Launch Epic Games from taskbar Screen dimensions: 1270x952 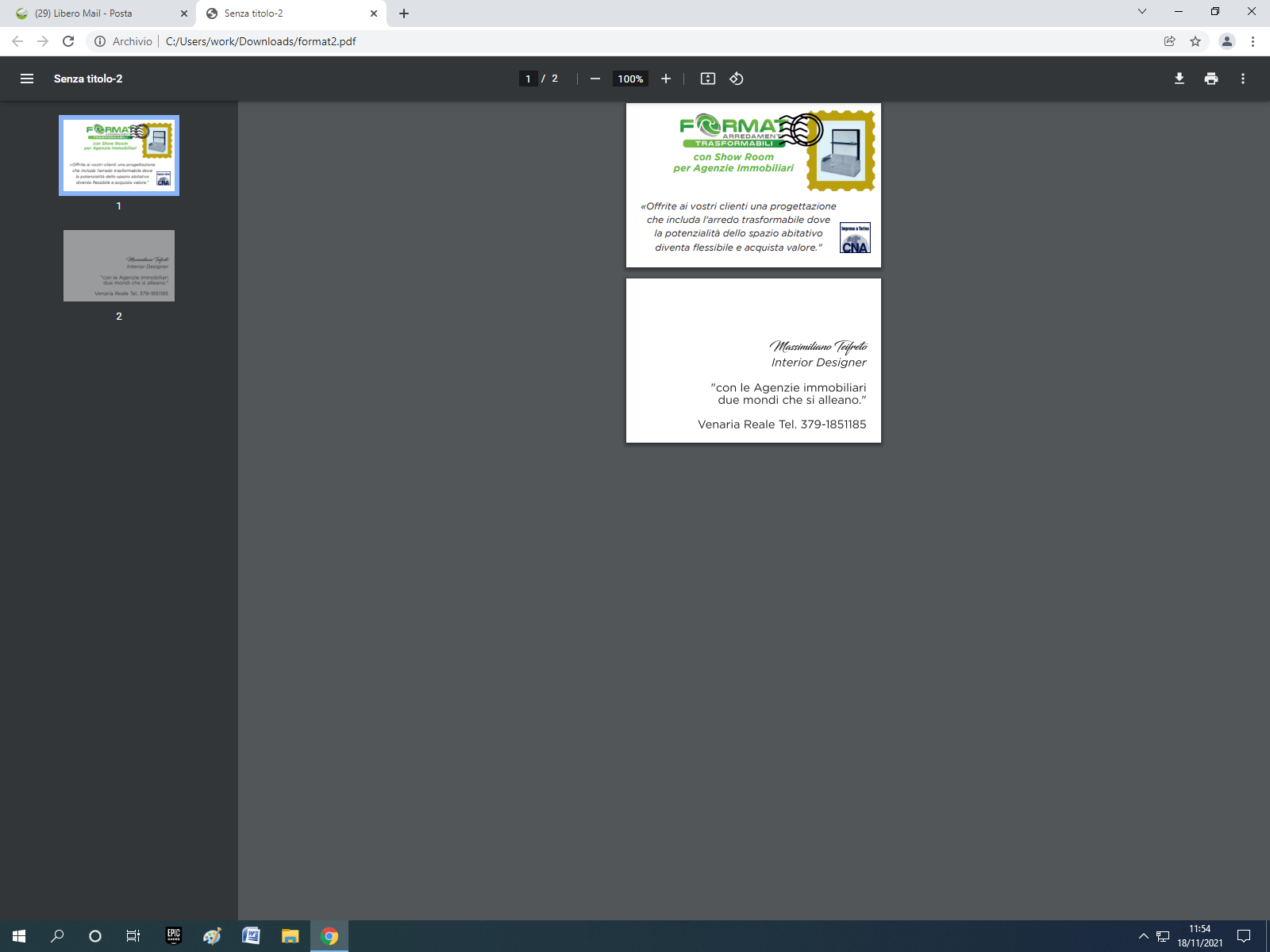coord(174,936)
